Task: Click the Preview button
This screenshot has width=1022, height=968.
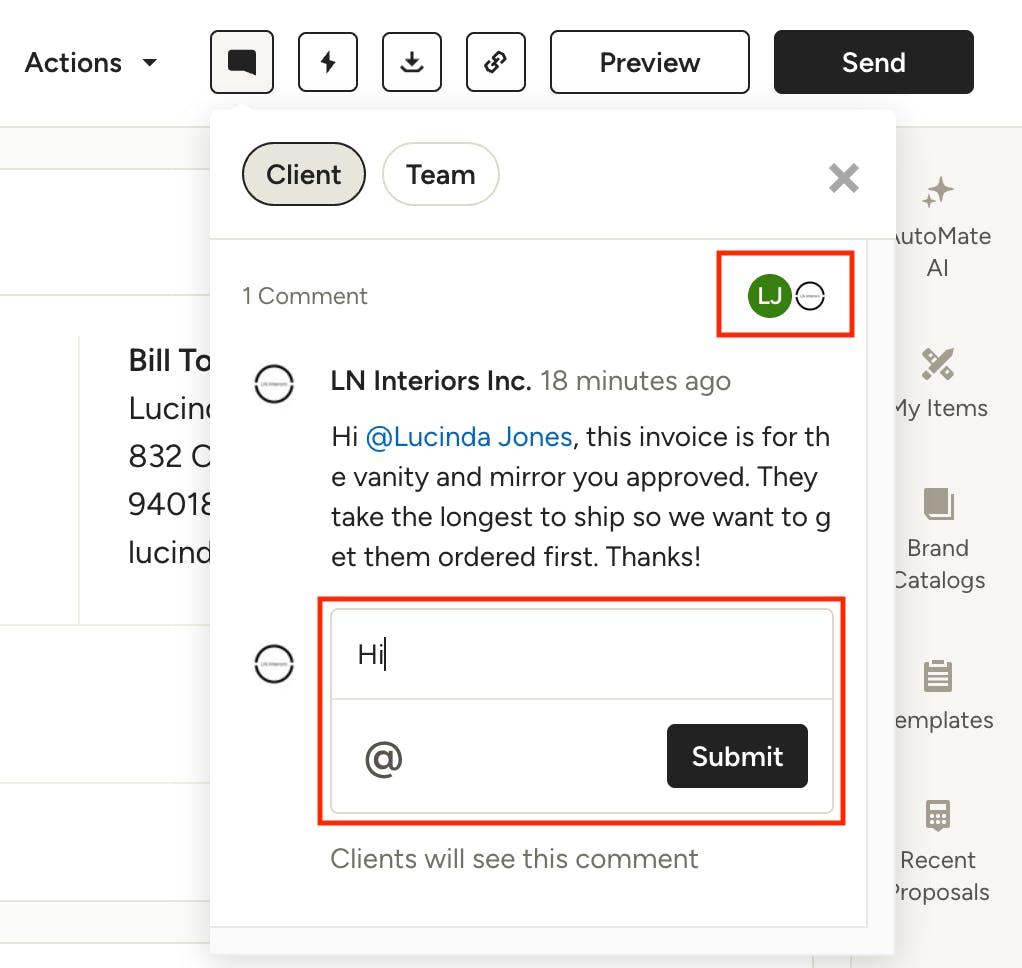Action: pos(649,62)
